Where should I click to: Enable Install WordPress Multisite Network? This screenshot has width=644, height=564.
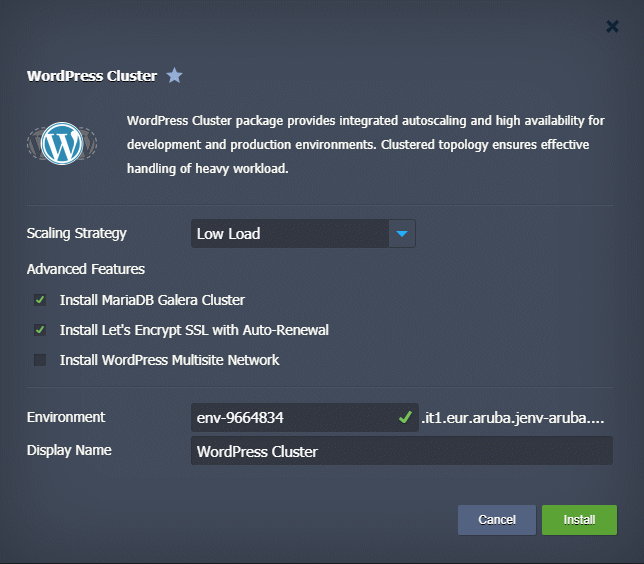click(40, 360)
